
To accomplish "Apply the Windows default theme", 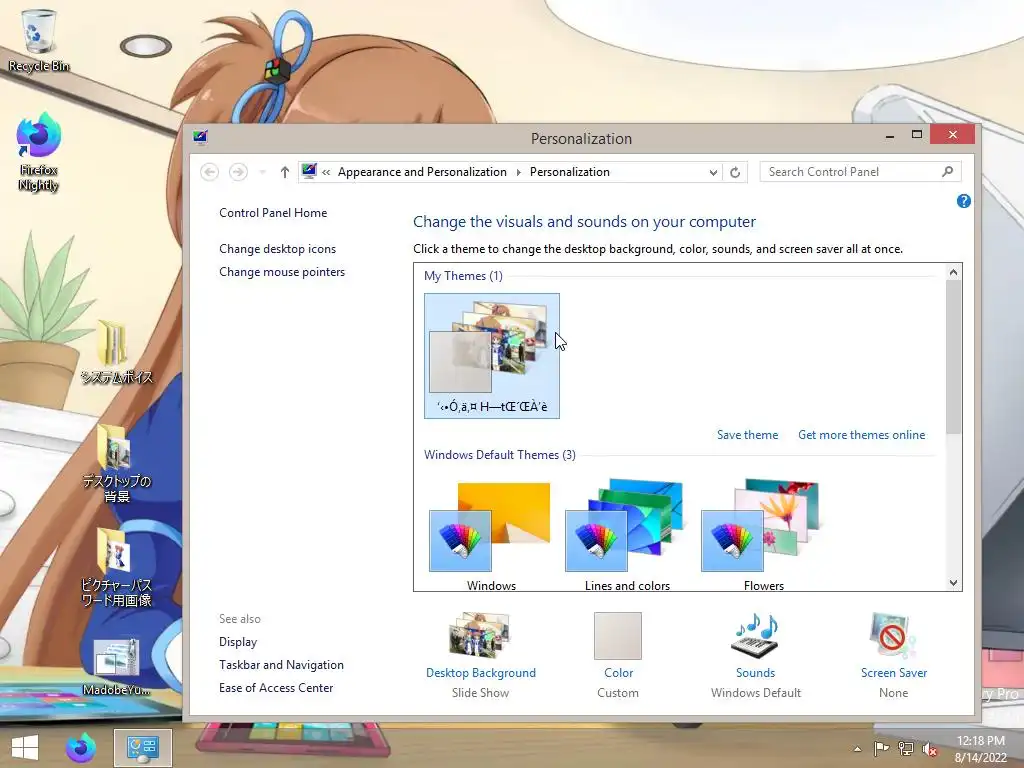I will point(491,534).
